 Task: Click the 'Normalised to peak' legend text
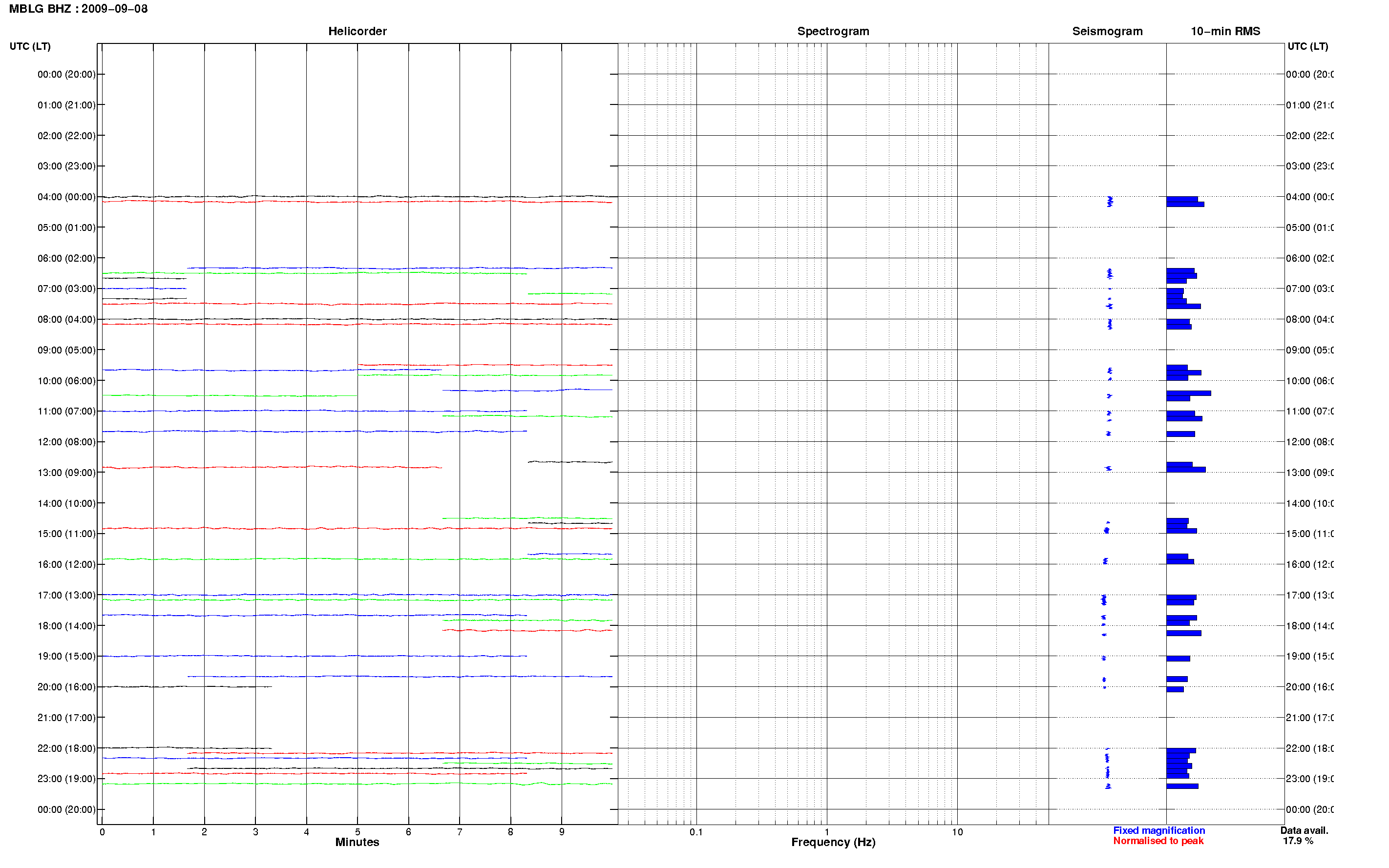[1158, 841]
